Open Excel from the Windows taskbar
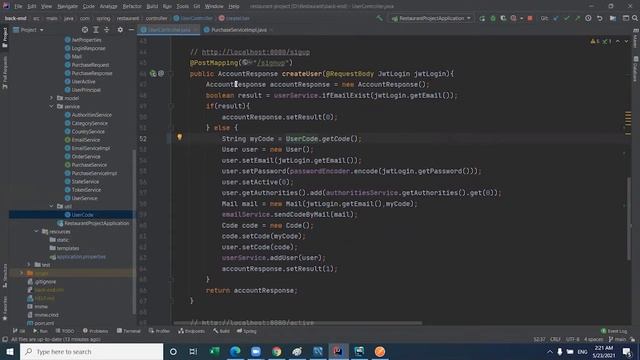 [x=214, y=351]
